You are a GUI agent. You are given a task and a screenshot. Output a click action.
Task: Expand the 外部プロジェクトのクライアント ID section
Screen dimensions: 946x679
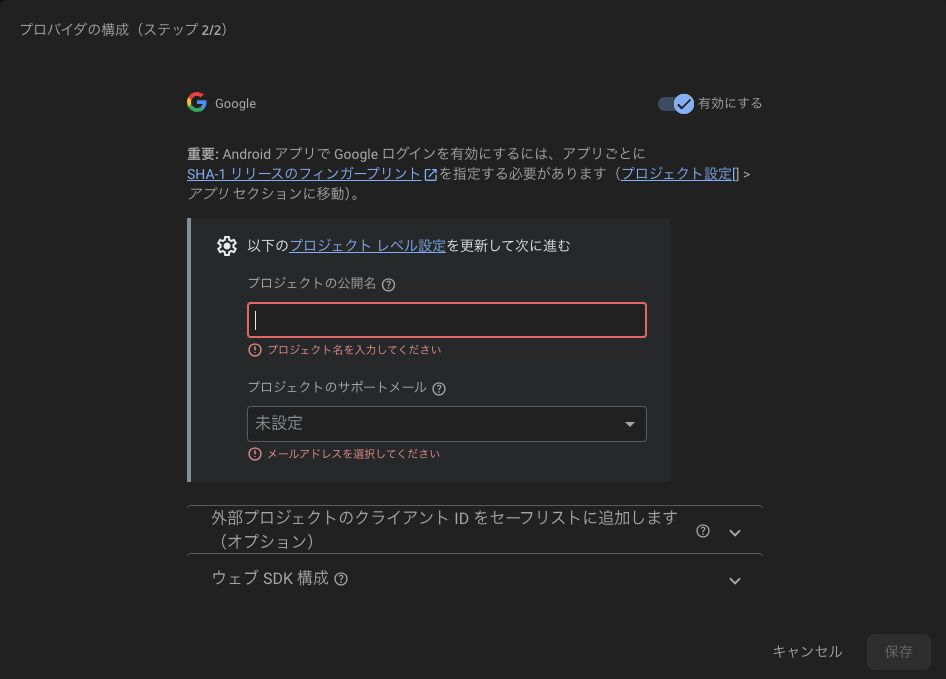coord(735,530)
